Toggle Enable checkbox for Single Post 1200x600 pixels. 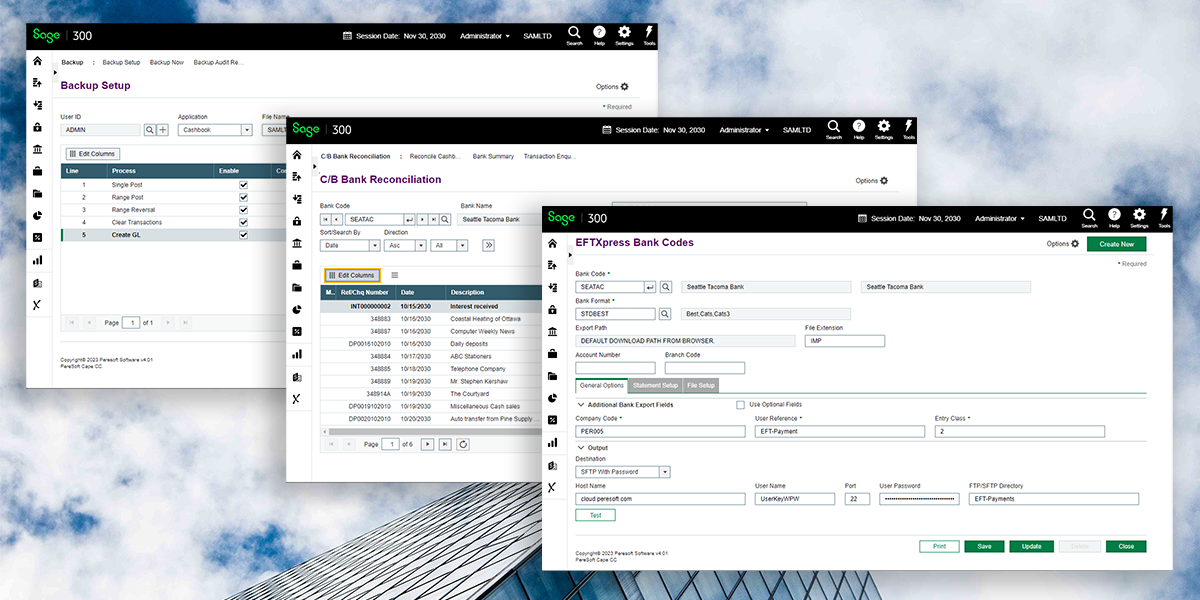point(243,185)
